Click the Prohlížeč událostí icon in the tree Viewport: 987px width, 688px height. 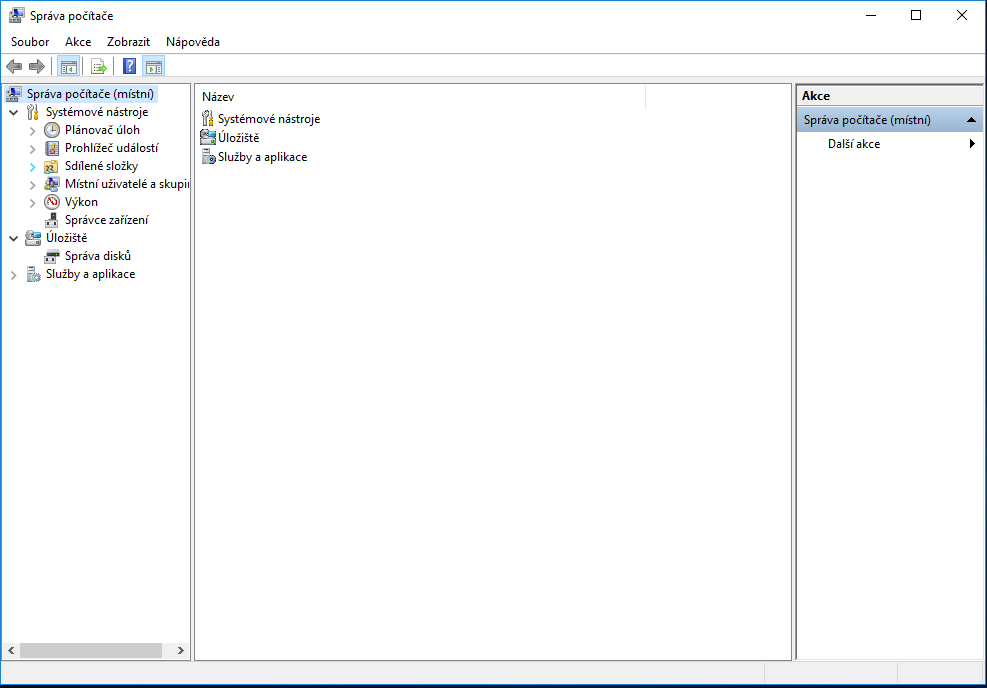click(x=52, y=148)
